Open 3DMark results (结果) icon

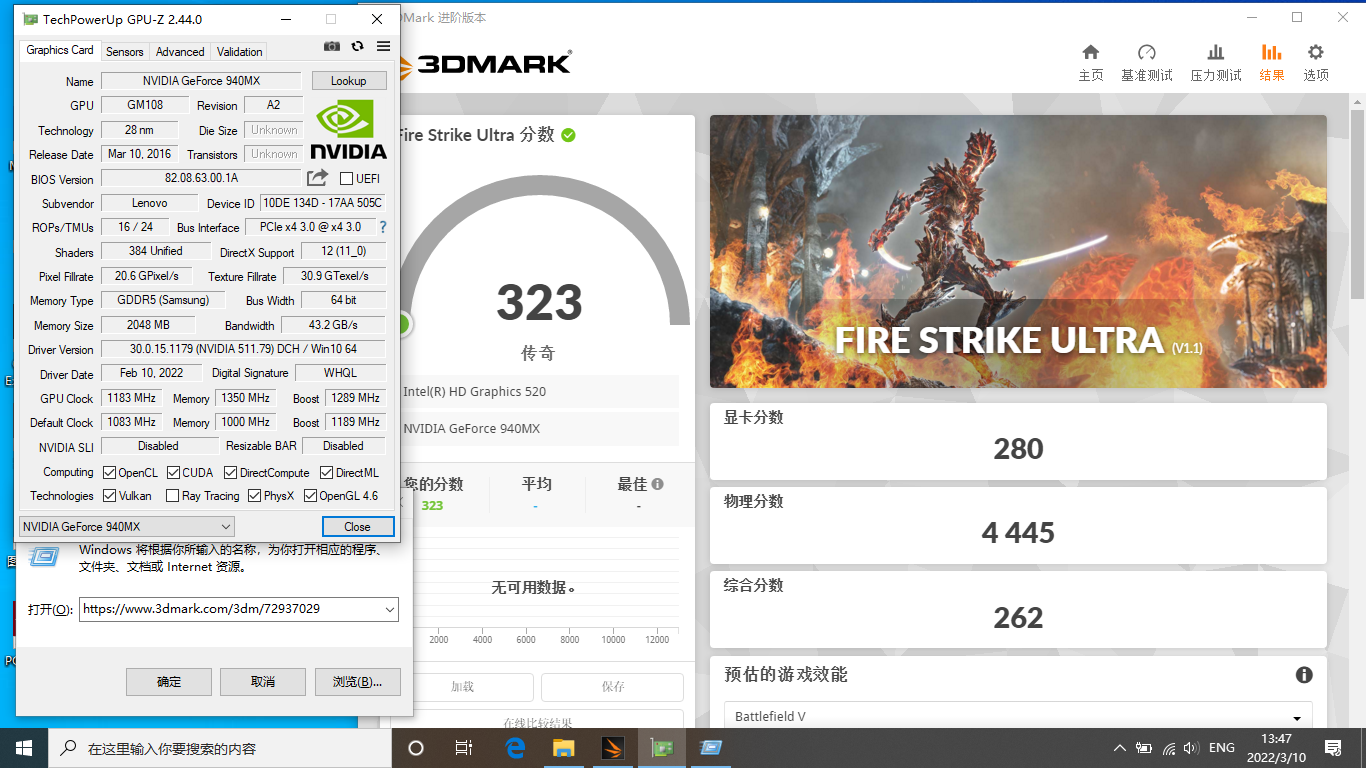pos(1272,63)
